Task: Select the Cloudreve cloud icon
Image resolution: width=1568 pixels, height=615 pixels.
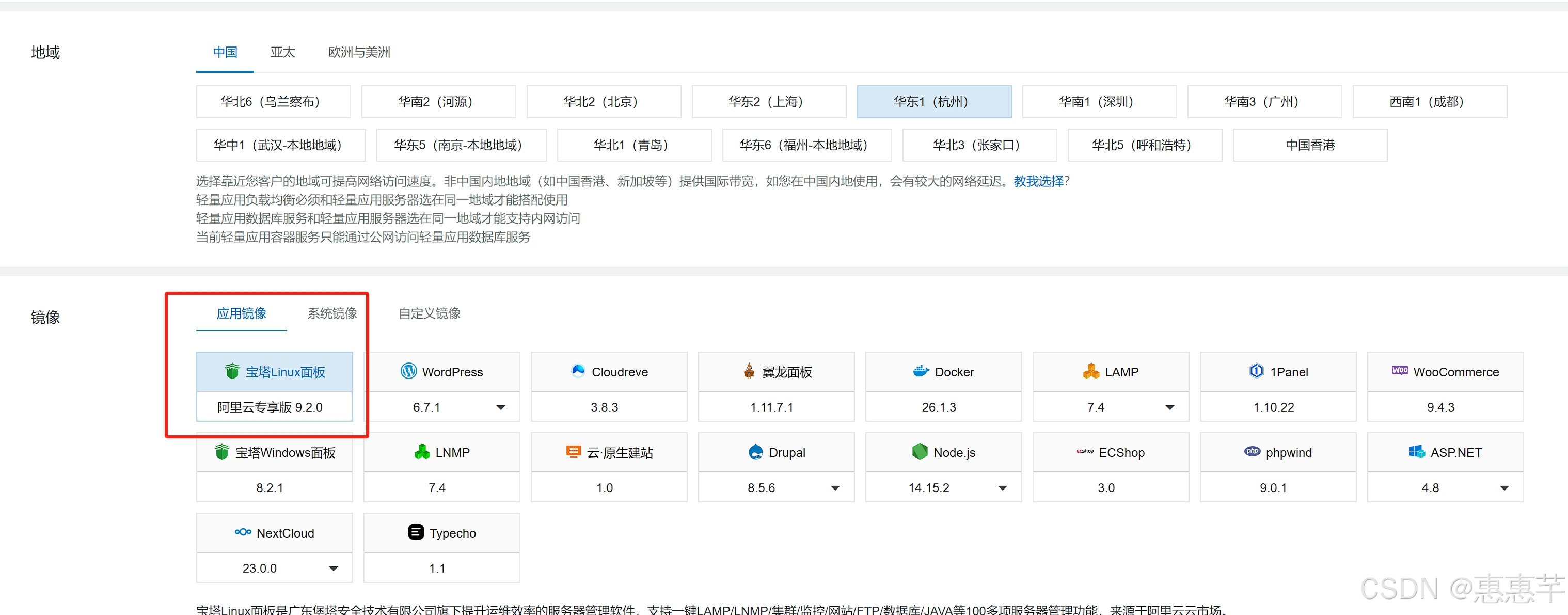Action: [x=578, y=371]
